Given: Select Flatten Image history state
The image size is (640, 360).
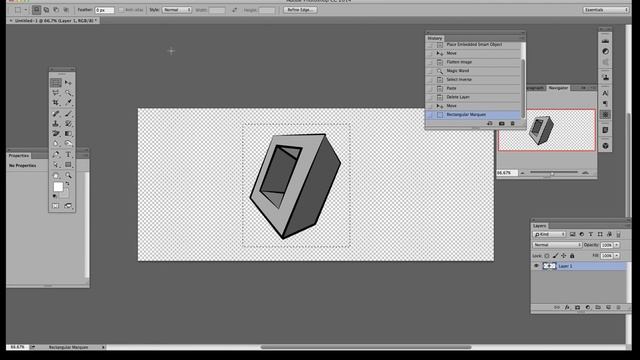Looking at the screenshot, I should point(473,62).
